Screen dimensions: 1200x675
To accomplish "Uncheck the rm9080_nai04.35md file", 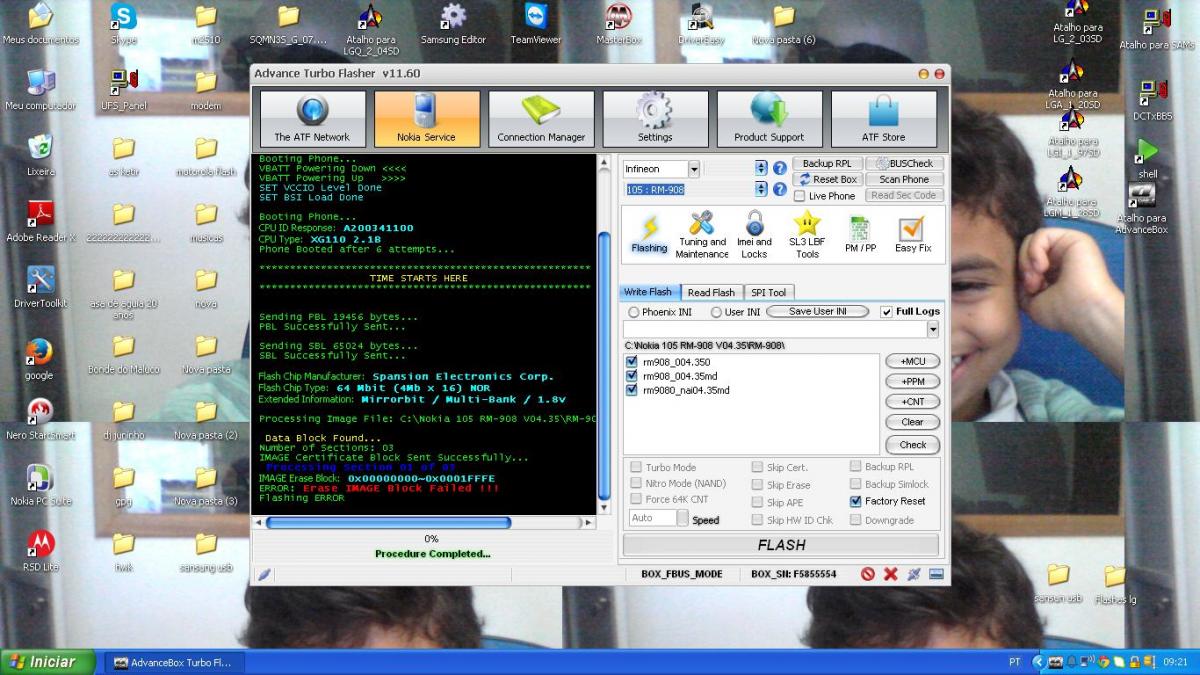I will pos(632,390).
